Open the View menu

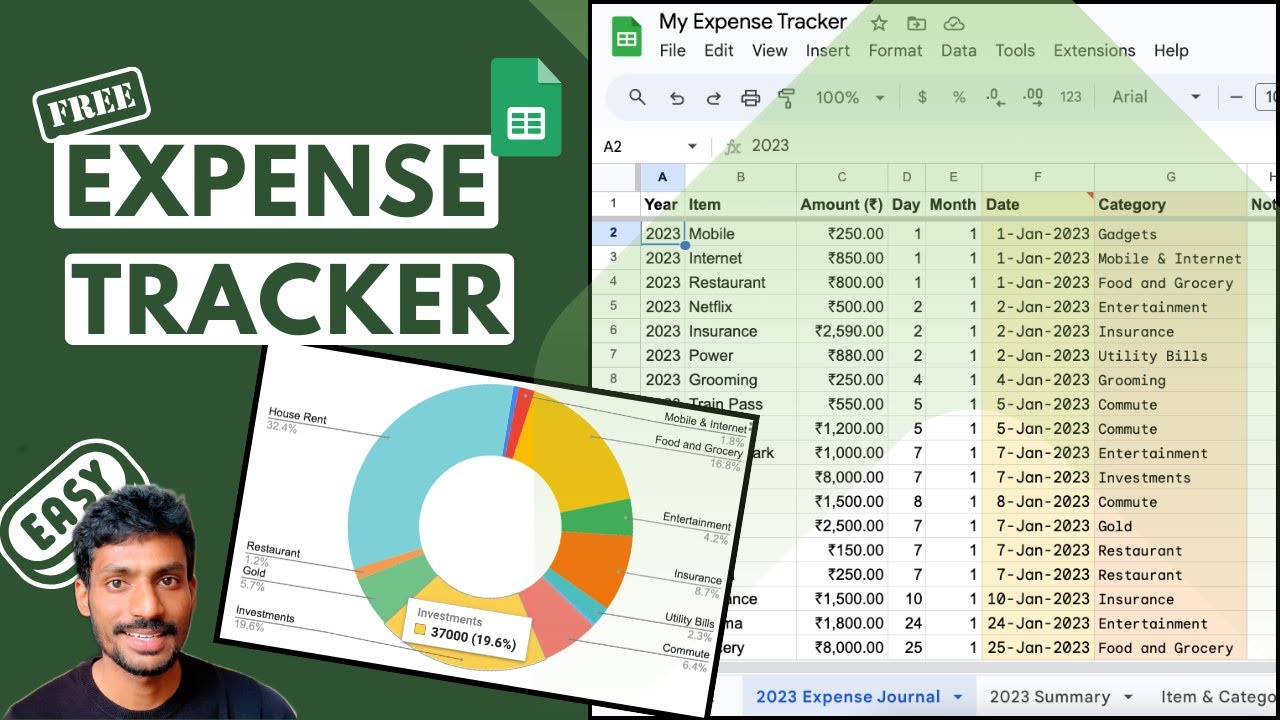coord(770,50)
